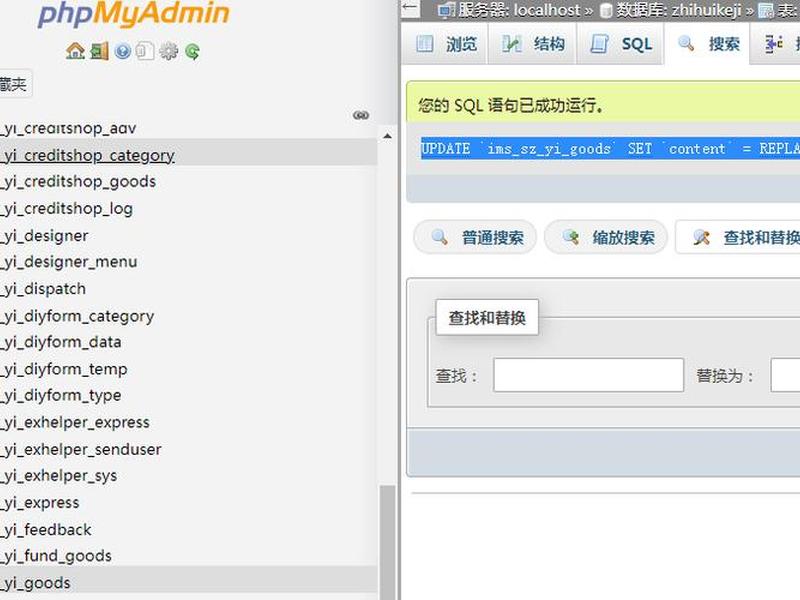
Task: Click the insert tab icon after 搜索
Action: pos(773,44)
